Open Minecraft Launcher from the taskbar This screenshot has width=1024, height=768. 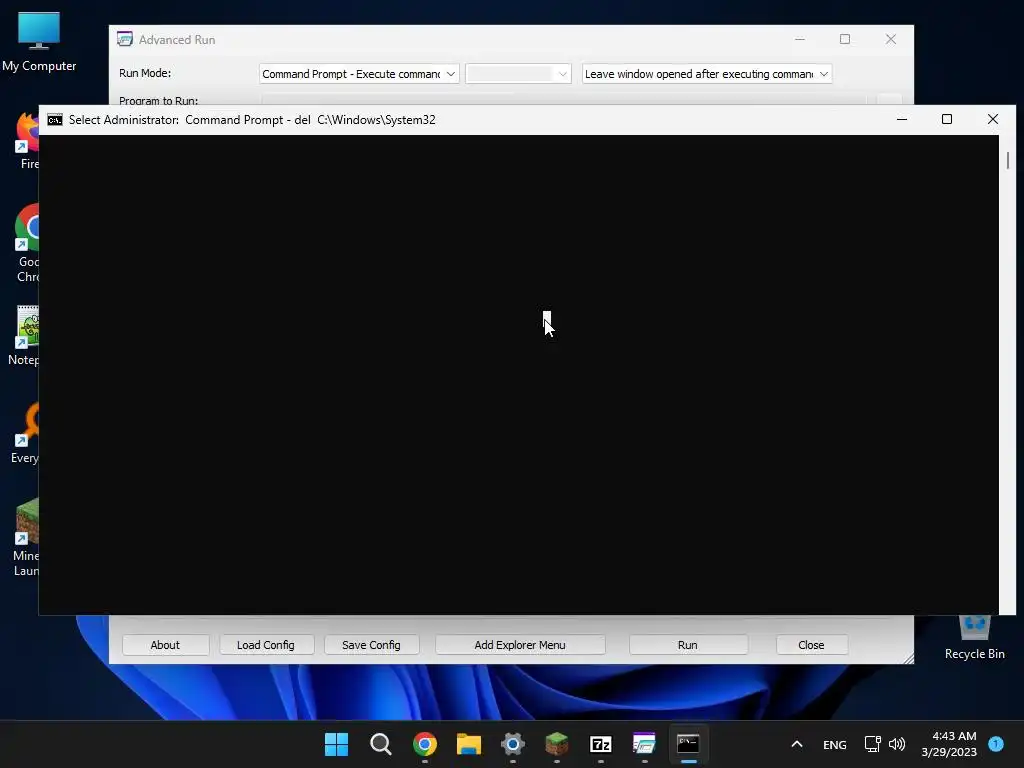[556, 744]
